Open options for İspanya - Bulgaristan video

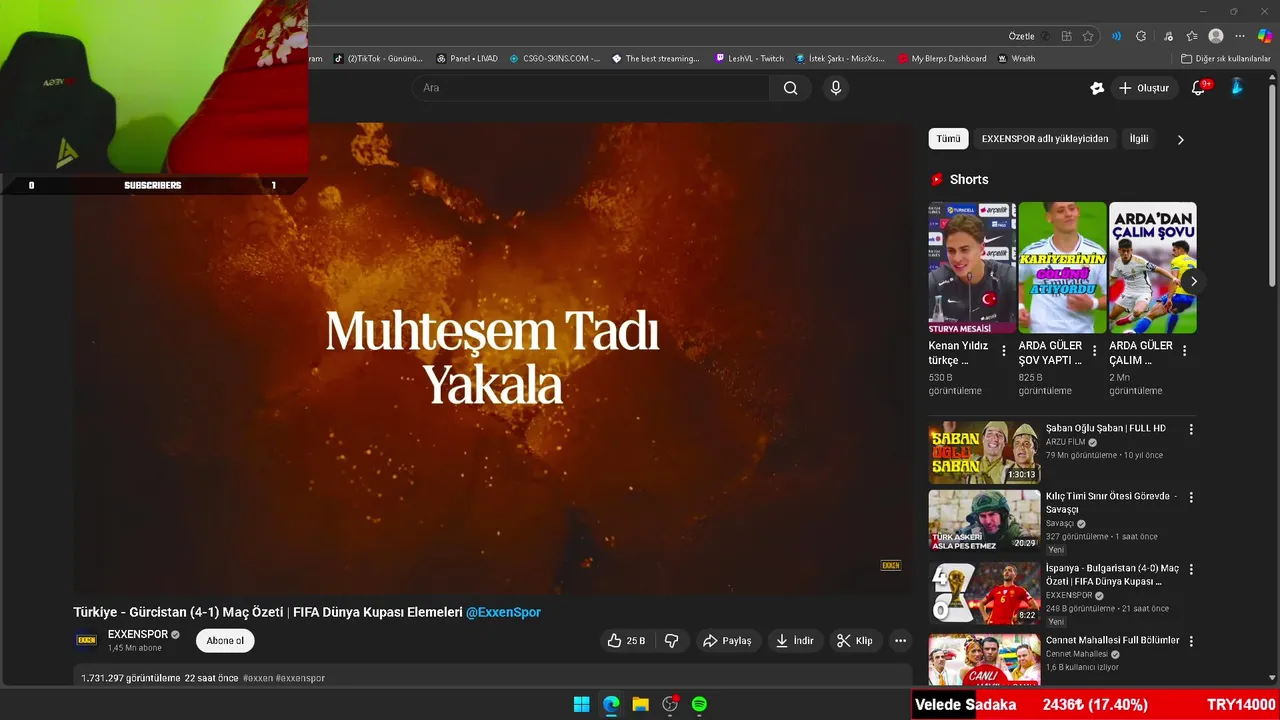(x=1191, y=569)
